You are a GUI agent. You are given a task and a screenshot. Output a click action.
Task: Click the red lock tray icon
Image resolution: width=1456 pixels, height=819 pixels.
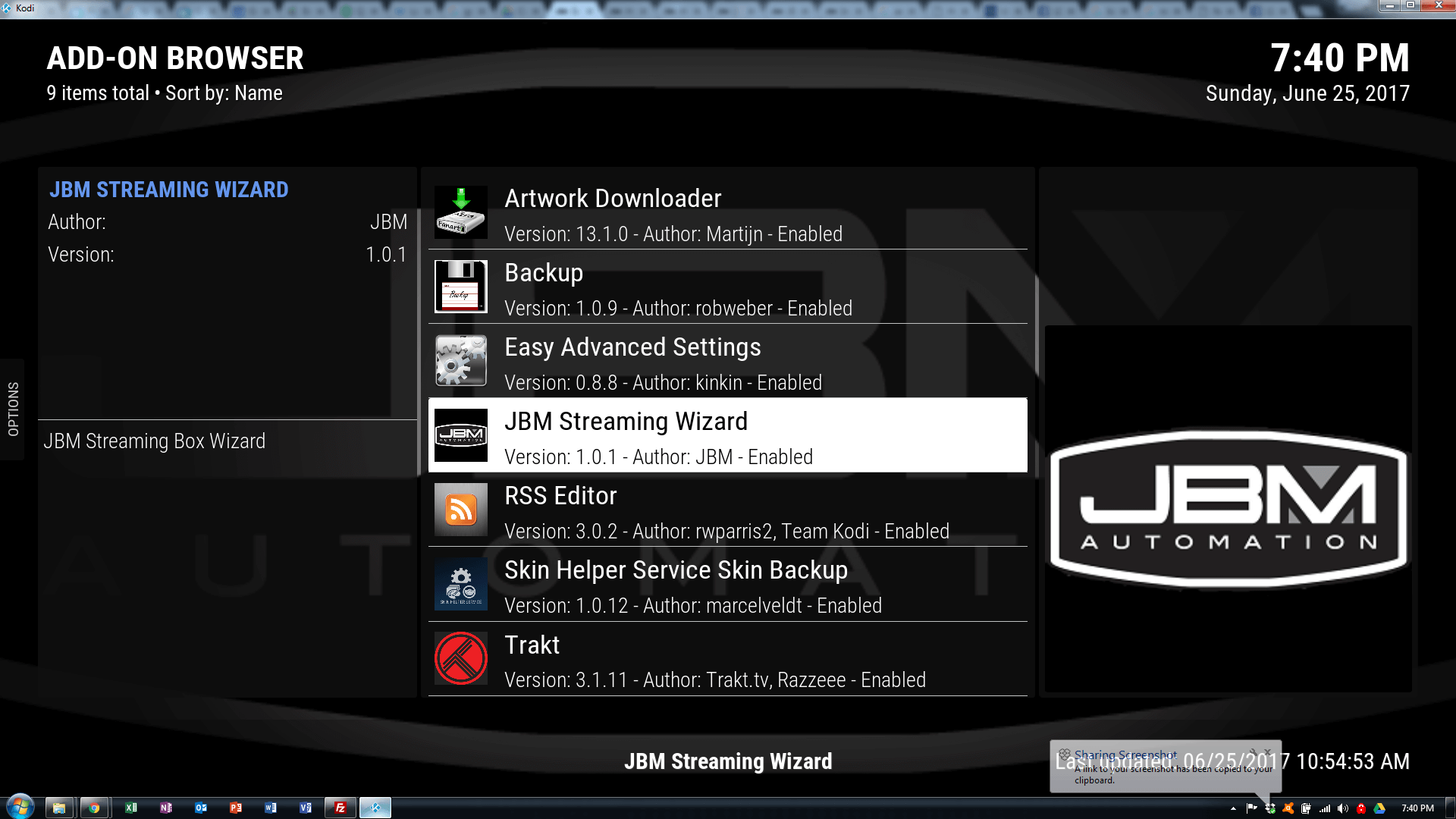[1361, 808]
